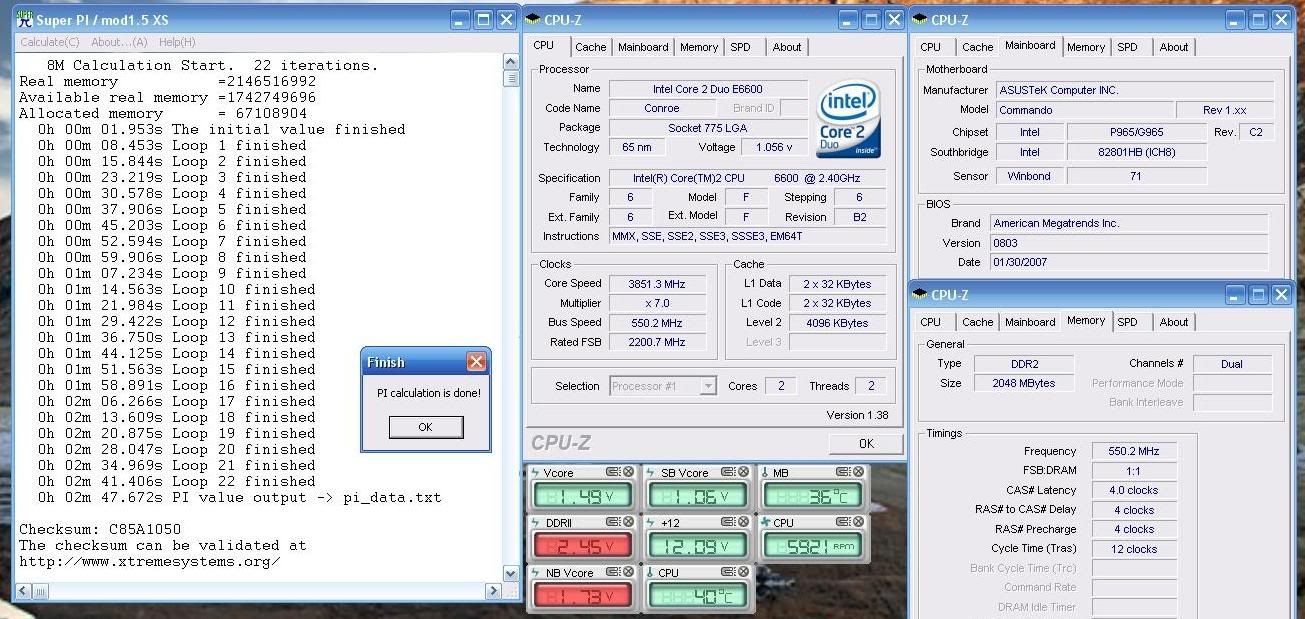The height and width of the screenshot is (619, 1305).
Task: Switch to Cache tab in CPU window
Action: point(590,47)
